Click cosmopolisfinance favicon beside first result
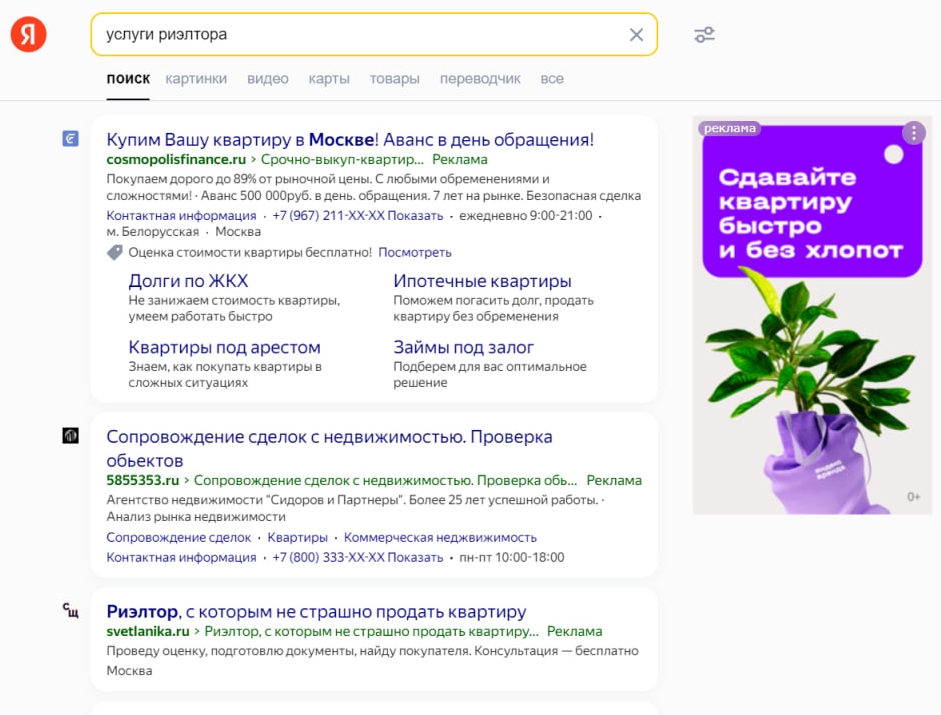The image size is (941, 715). point(70,139)
